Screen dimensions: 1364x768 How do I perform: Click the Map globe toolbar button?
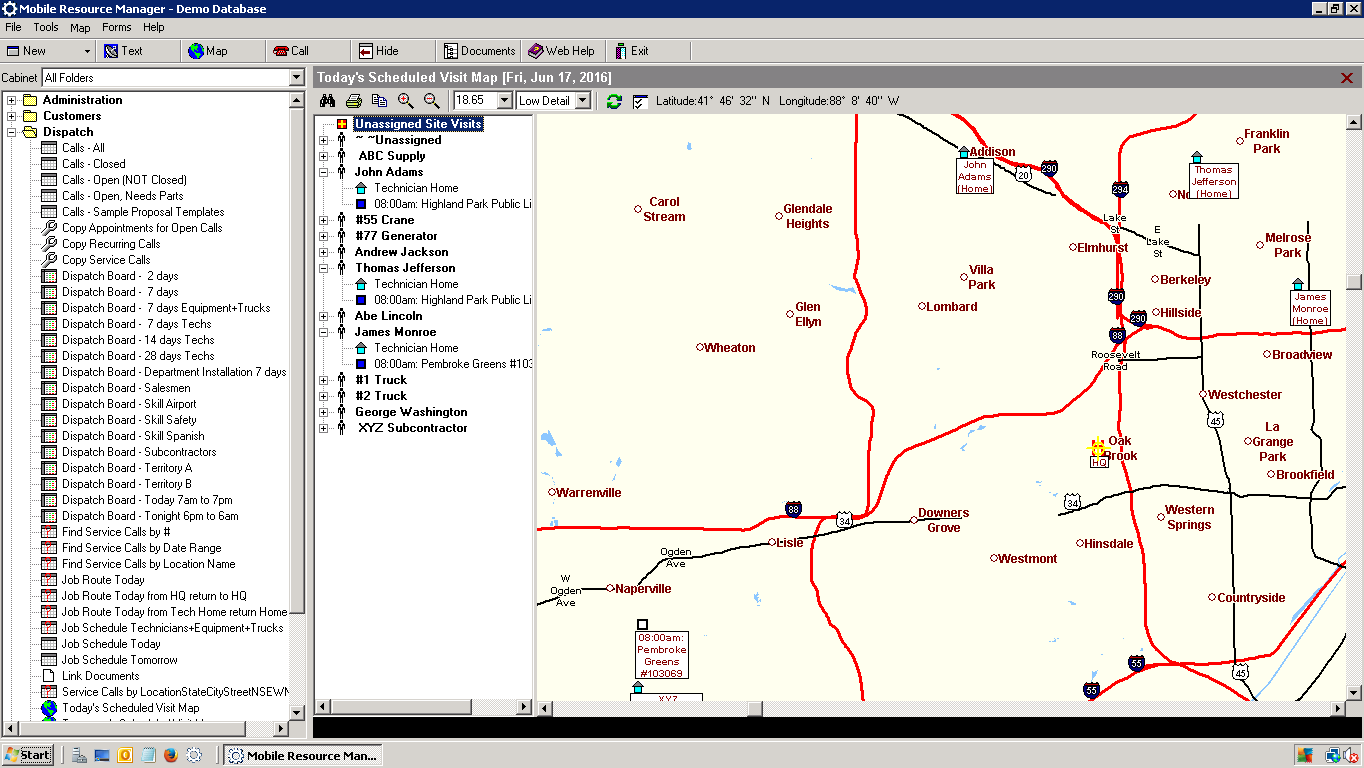coord(223,51)
